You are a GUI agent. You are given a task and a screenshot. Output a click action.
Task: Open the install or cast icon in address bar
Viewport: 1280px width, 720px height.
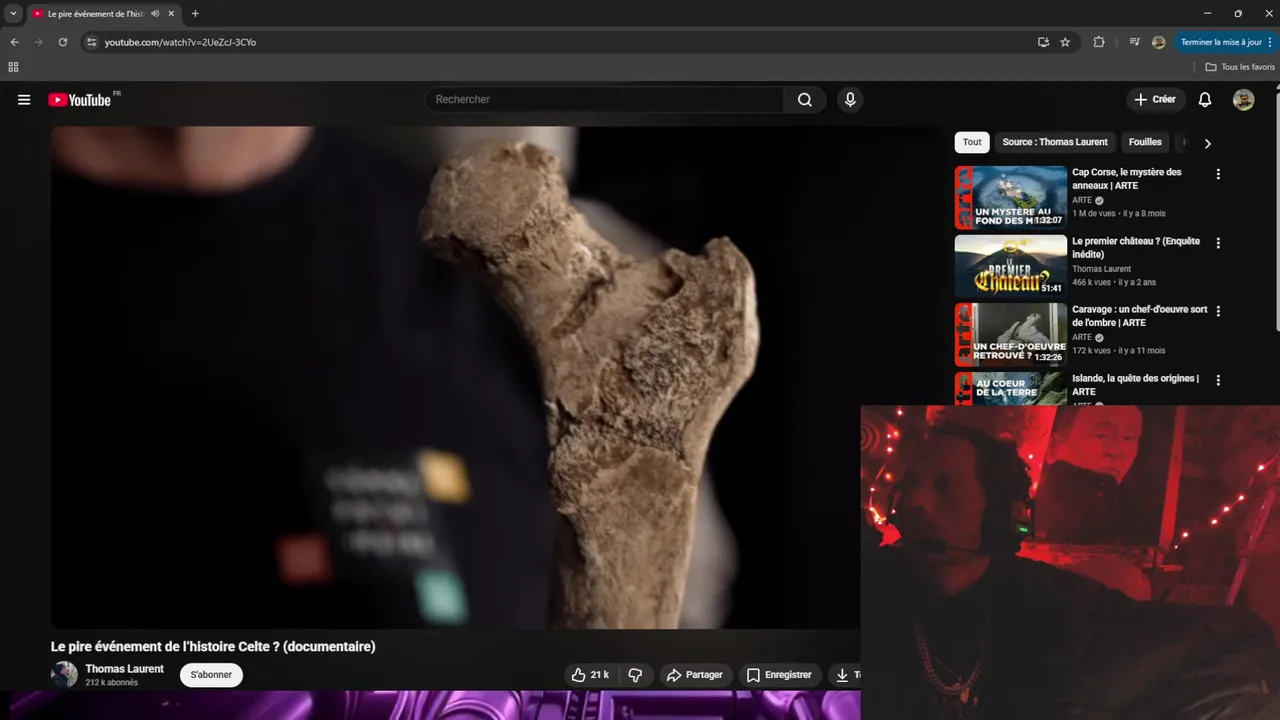pos(1043,42)
